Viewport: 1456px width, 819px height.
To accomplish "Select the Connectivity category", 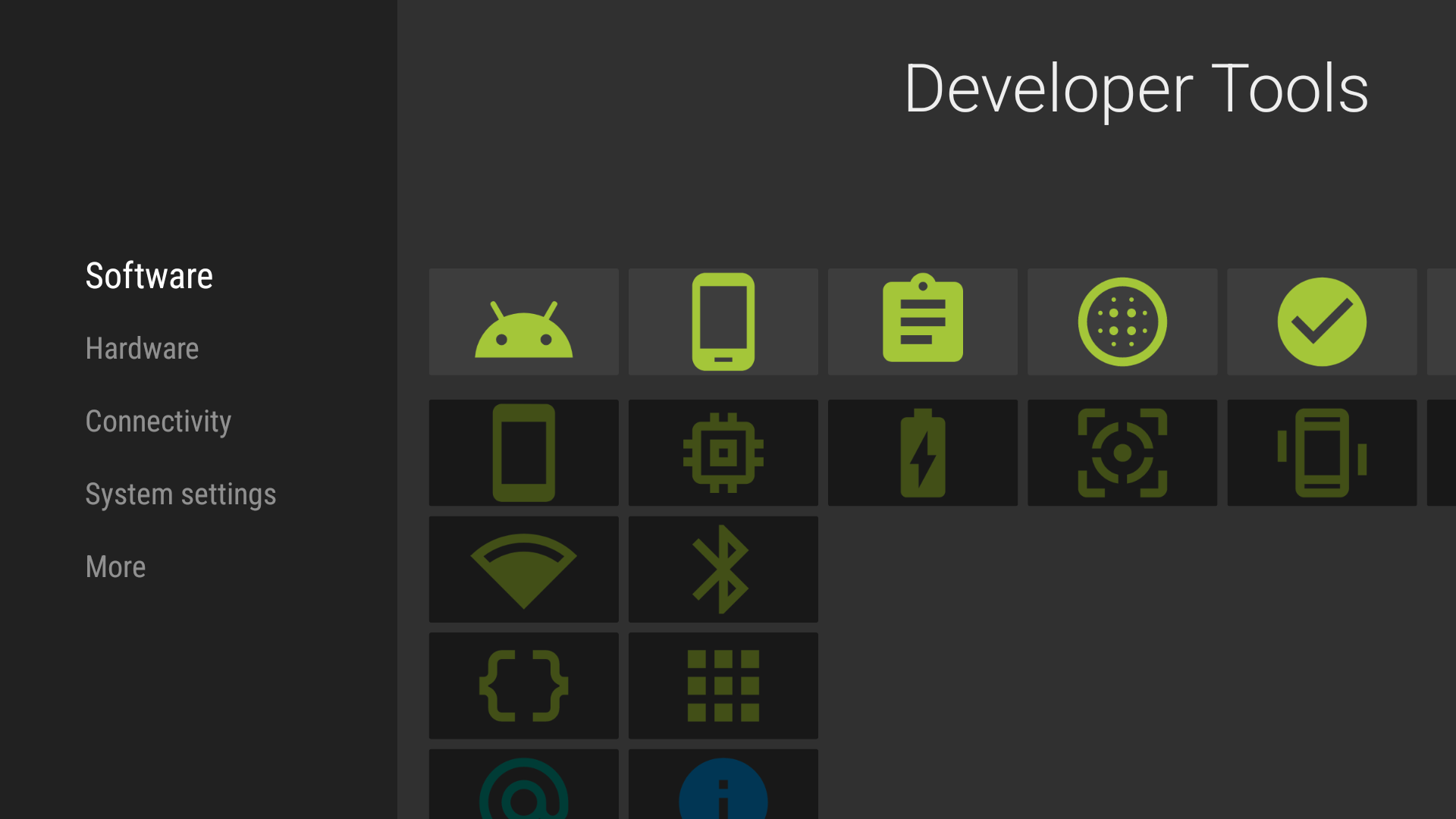I will 158,422.
